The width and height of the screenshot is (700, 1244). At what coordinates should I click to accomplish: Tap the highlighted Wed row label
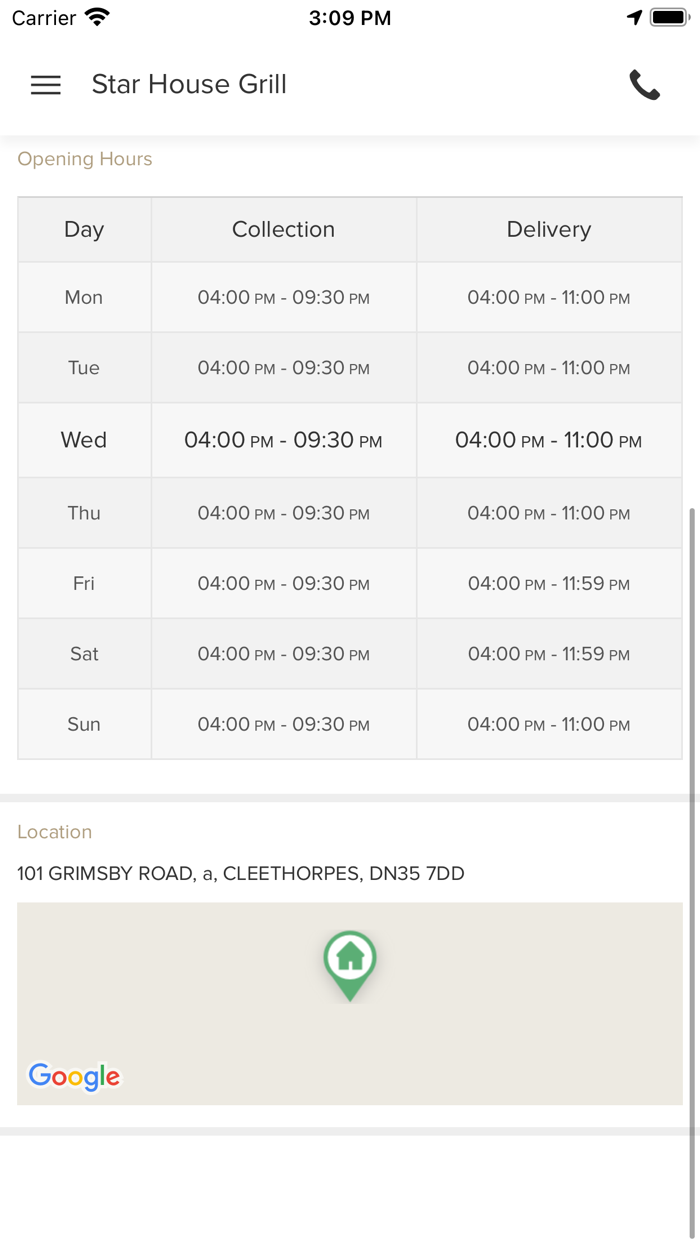coord(84,440)
